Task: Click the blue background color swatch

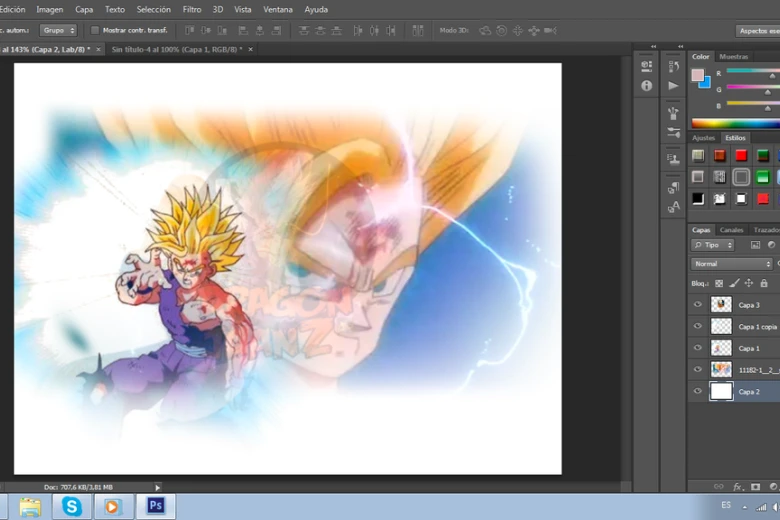Action: coord(705,83)
